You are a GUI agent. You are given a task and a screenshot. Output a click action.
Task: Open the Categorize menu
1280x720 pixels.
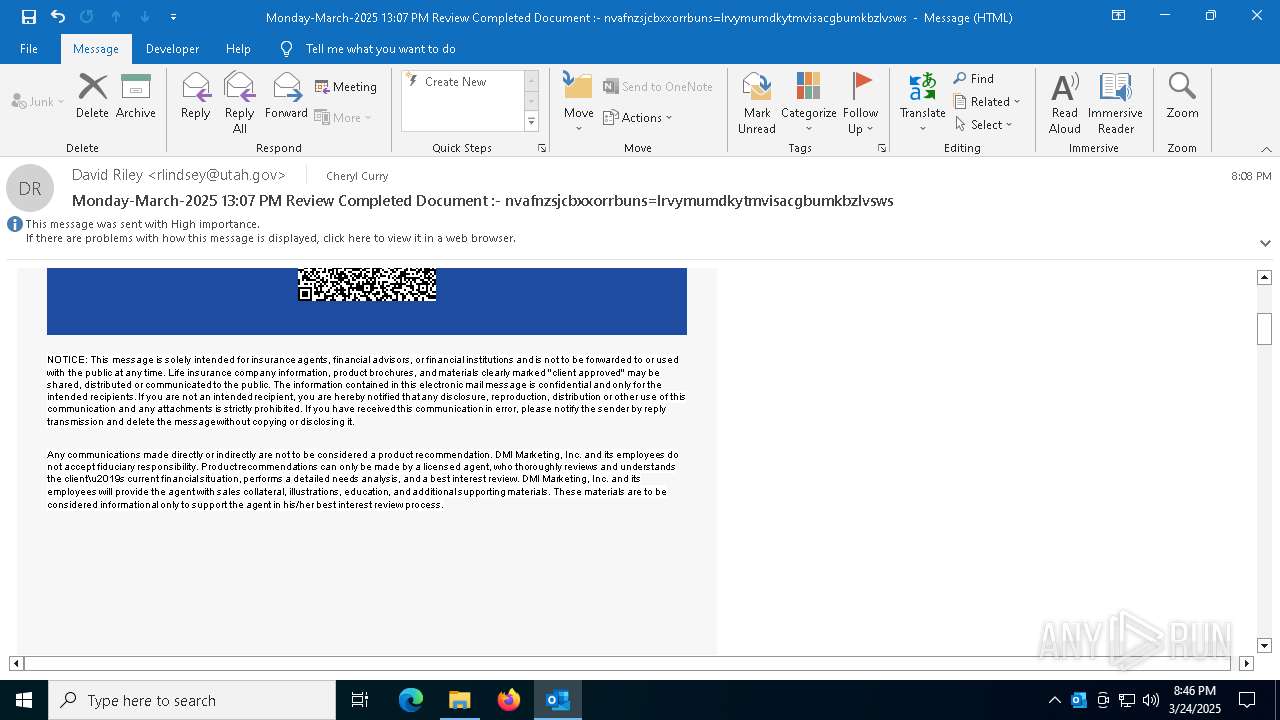pyautogui.click(x=809, y=103)
